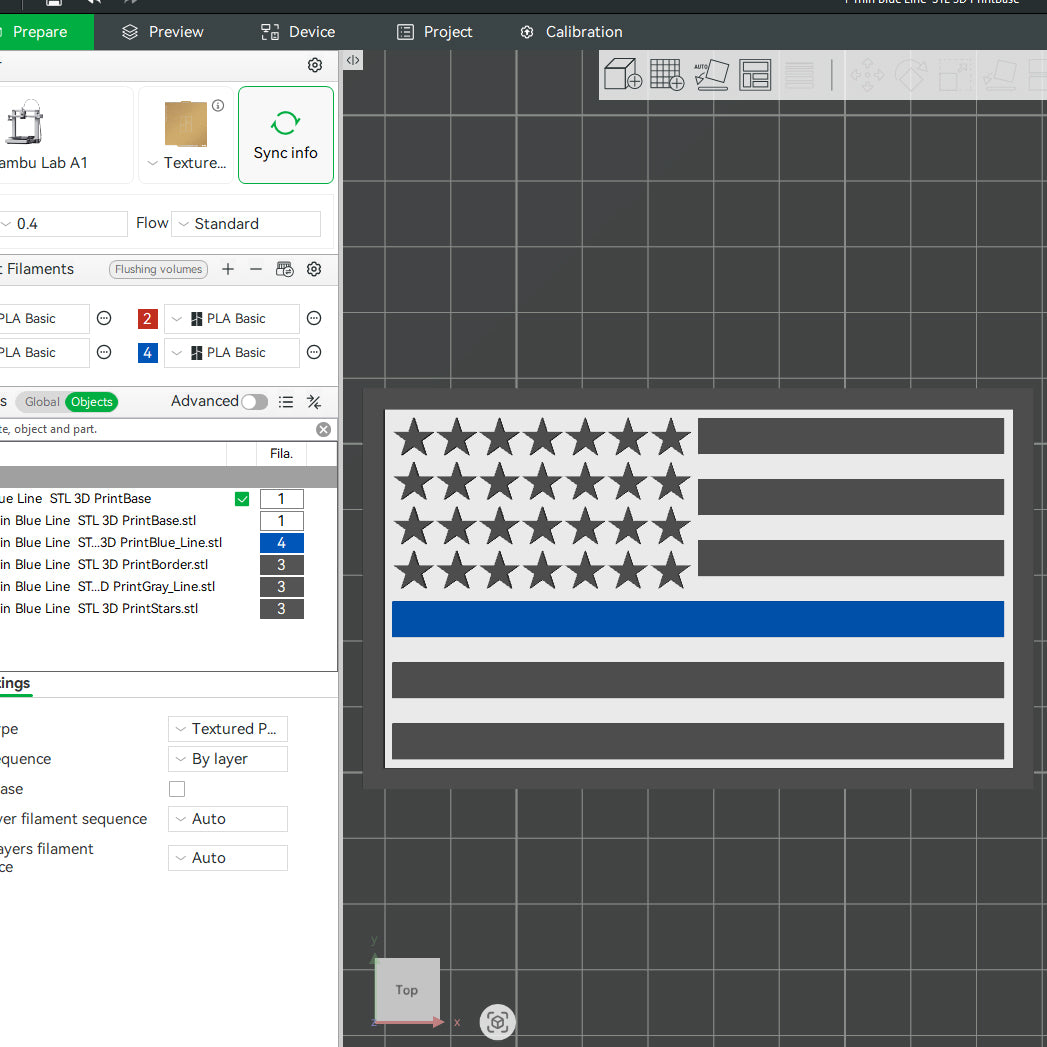This screenshot has width=1047, height=1047.
Task: Remove a filament with minus icon
Action: coord(256,269)
